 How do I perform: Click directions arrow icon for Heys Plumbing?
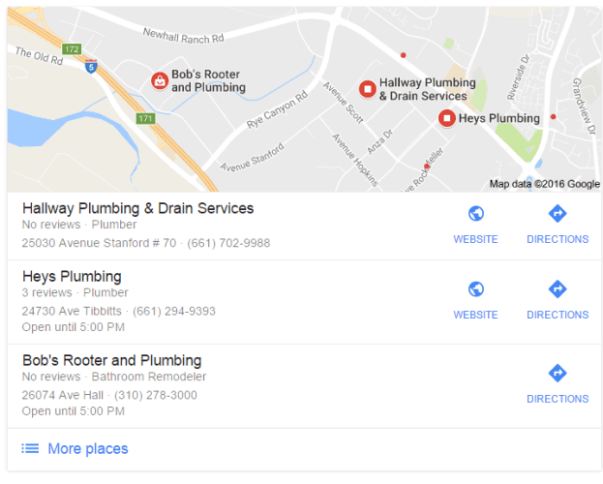point(557,289)
